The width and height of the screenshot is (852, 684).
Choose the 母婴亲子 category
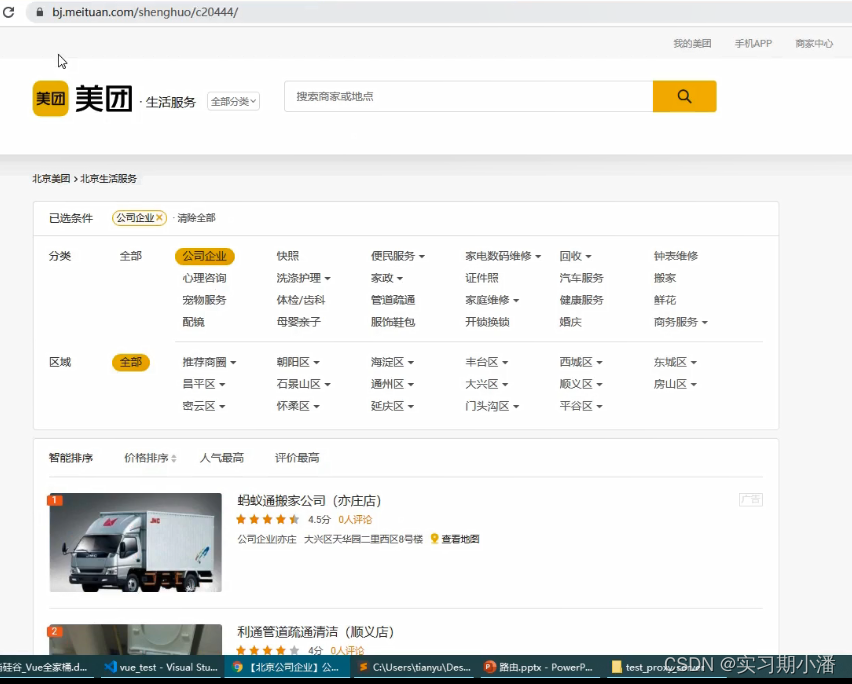pyautogui.click(x=299, y=322)
